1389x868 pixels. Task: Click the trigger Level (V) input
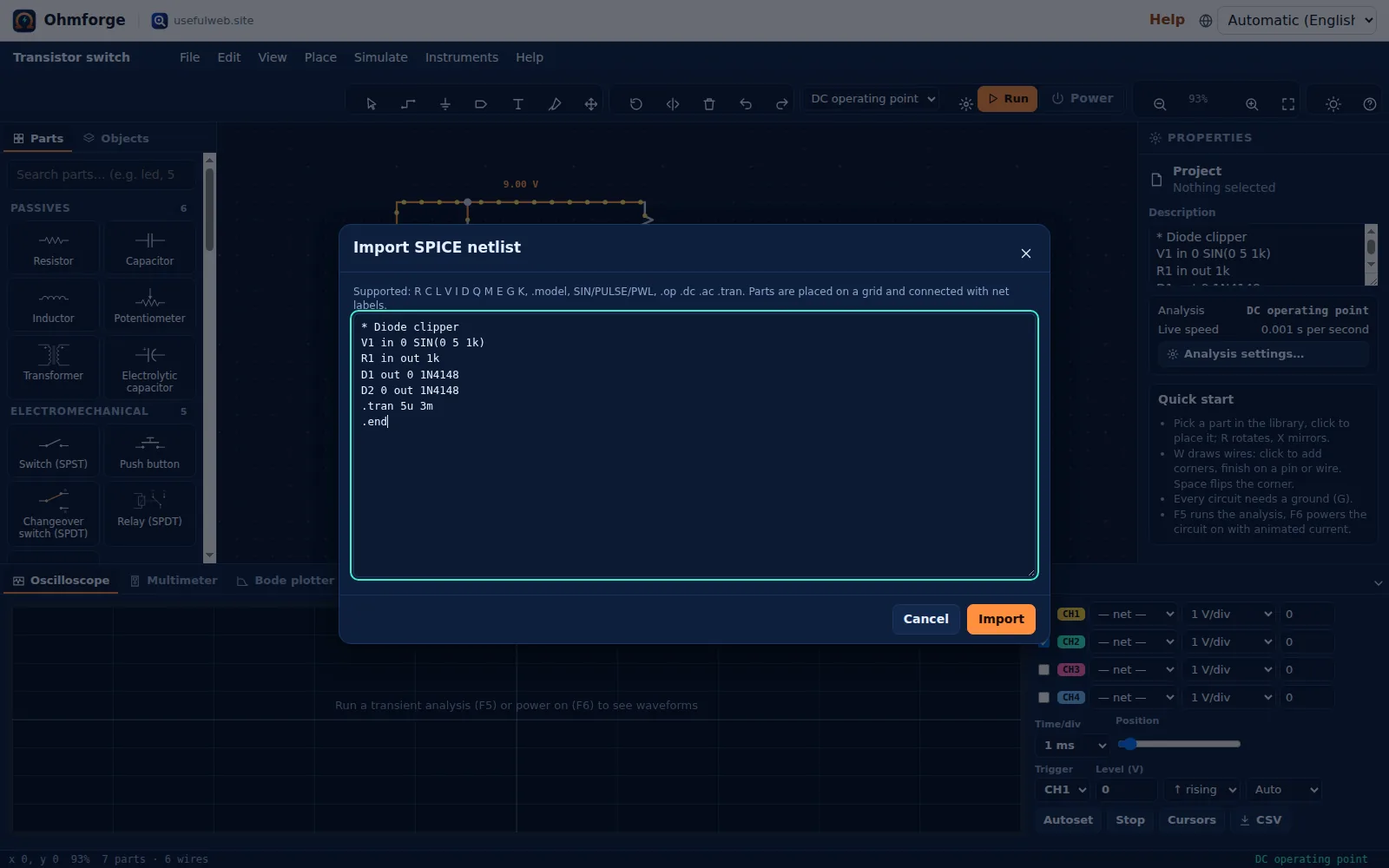click(x=1126, y=789)
